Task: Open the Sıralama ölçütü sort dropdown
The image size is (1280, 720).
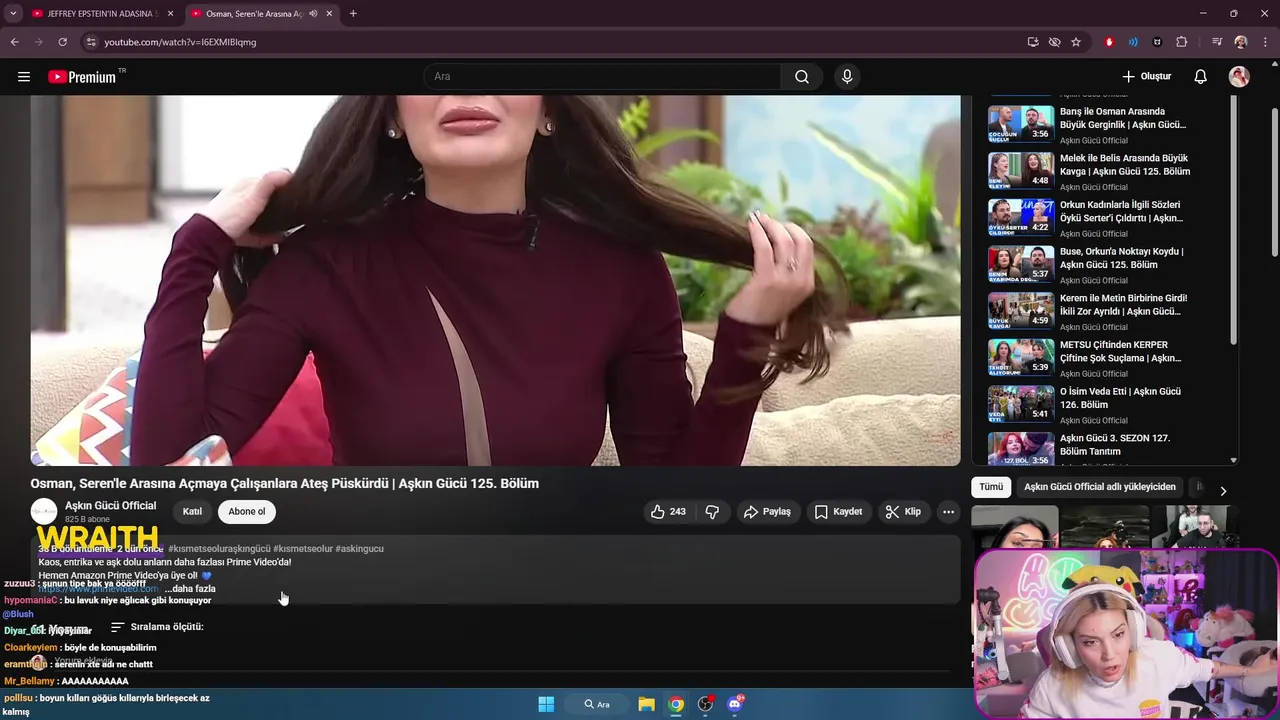Action: point(157,627)
